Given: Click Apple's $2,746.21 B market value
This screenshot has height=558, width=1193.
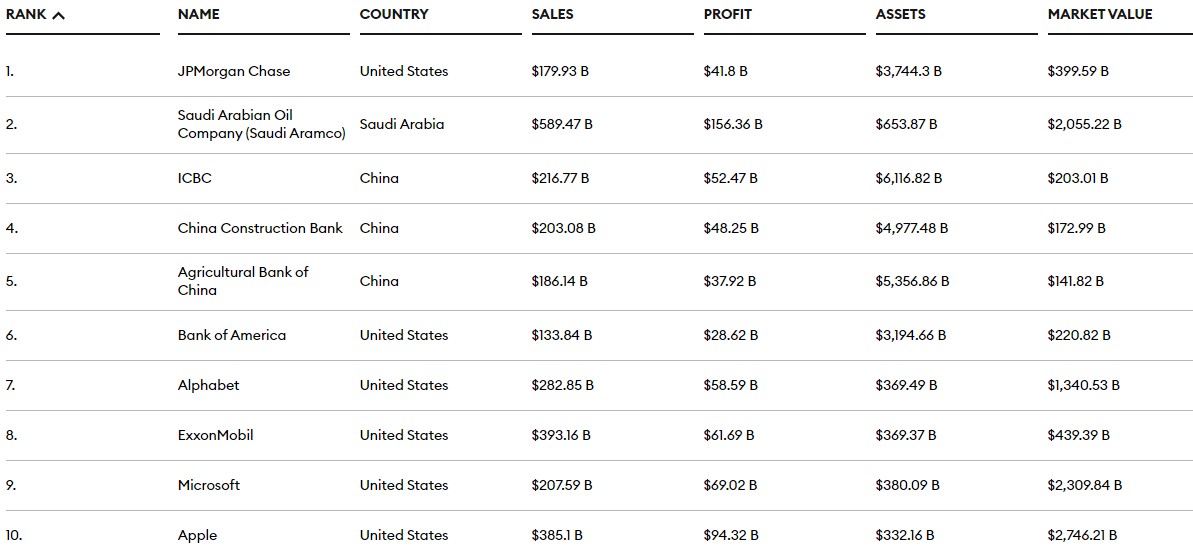Looking at the screenshot, I should (x=1082, y=535).
